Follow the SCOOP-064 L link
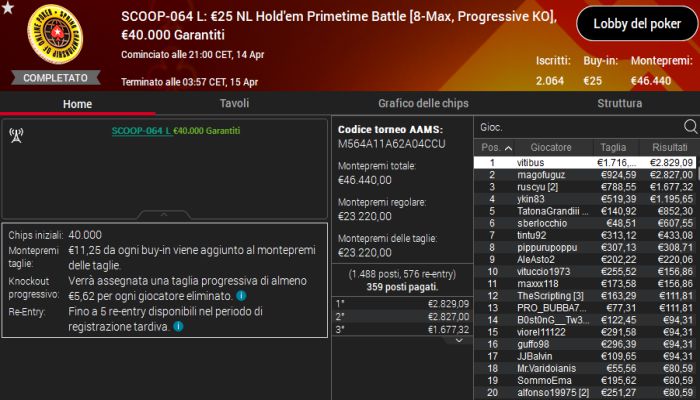The image size is (700, 400). tap(141, 131)
